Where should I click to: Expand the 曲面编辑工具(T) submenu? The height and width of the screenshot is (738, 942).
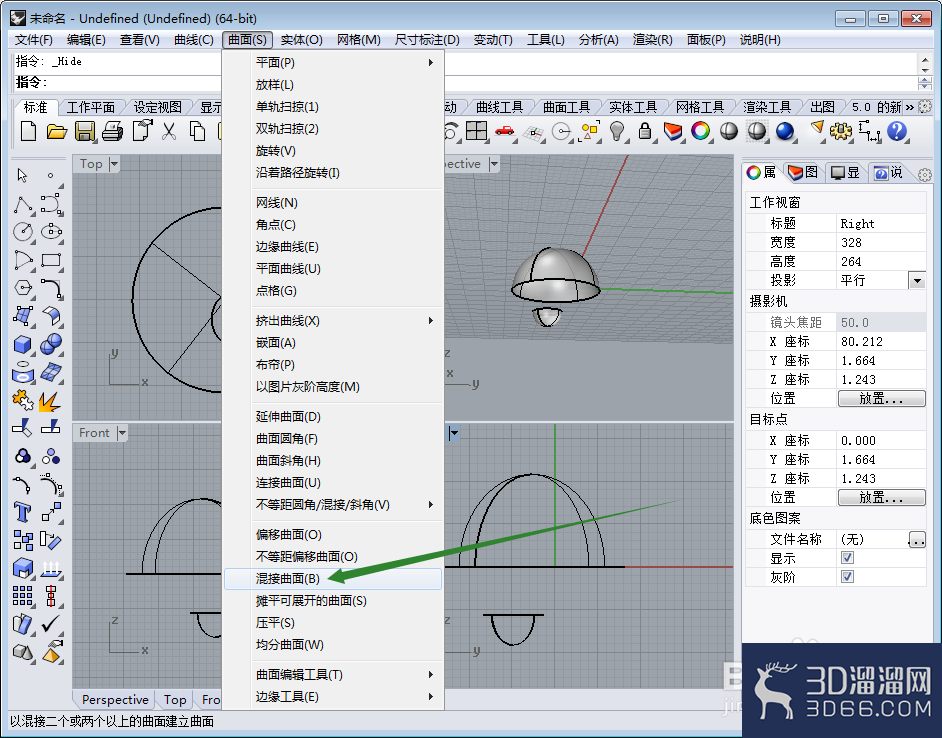[333, 675]
